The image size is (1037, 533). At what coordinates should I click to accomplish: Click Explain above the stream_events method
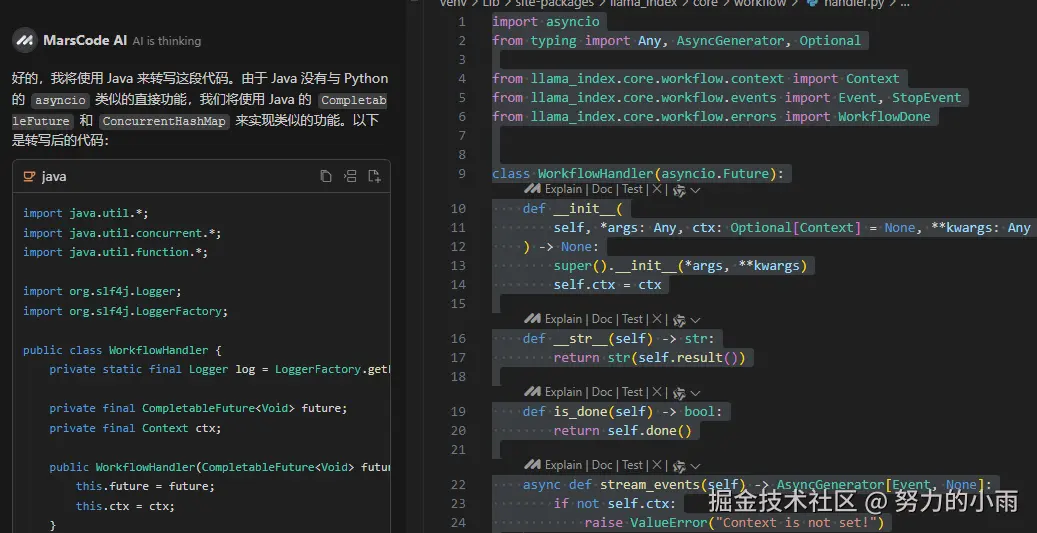click(563, 465)
